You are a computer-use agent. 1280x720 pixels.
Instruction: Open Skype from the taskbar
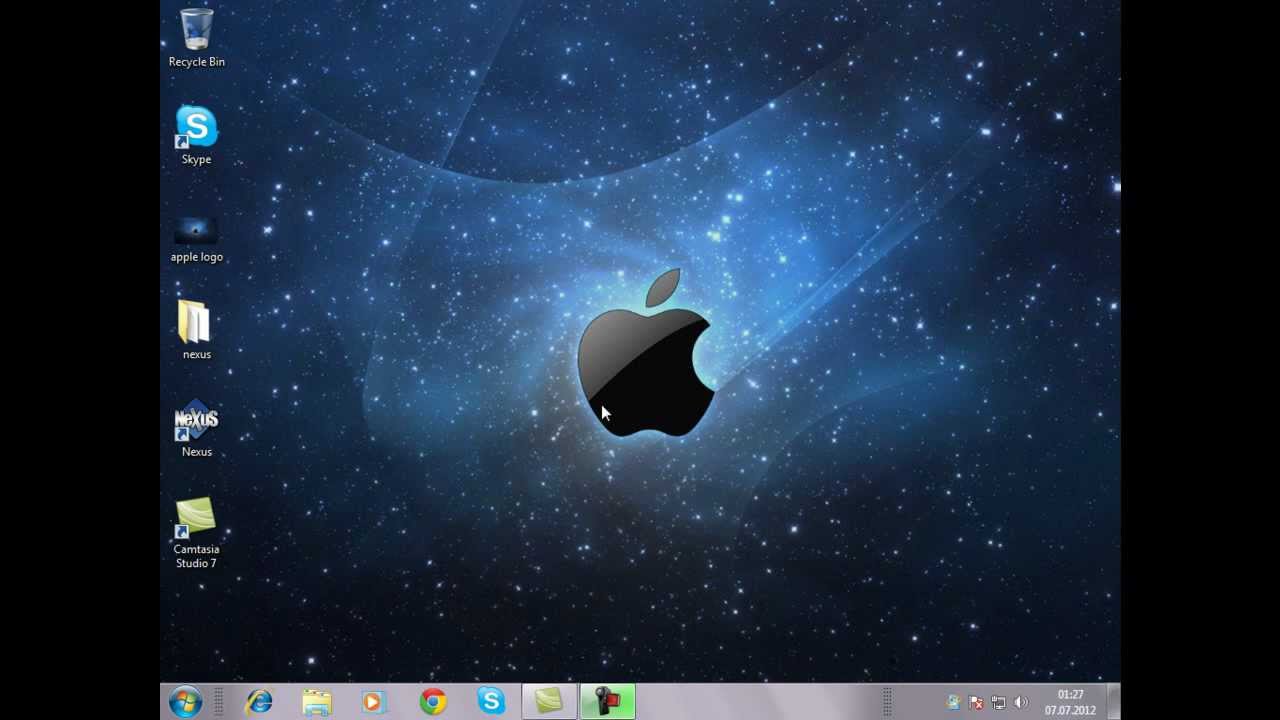click(x=490, y=702)
